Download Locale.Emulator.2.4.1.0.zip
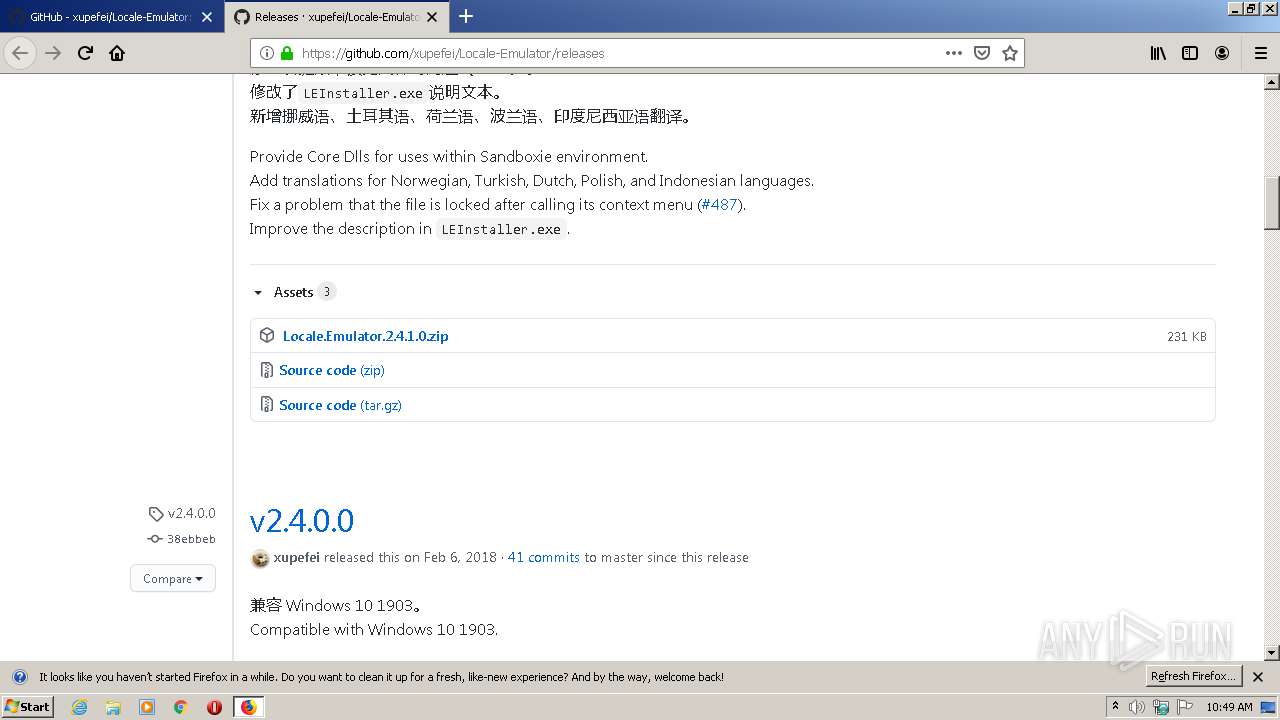1280x720 pixels. click(x=365, y=336)
